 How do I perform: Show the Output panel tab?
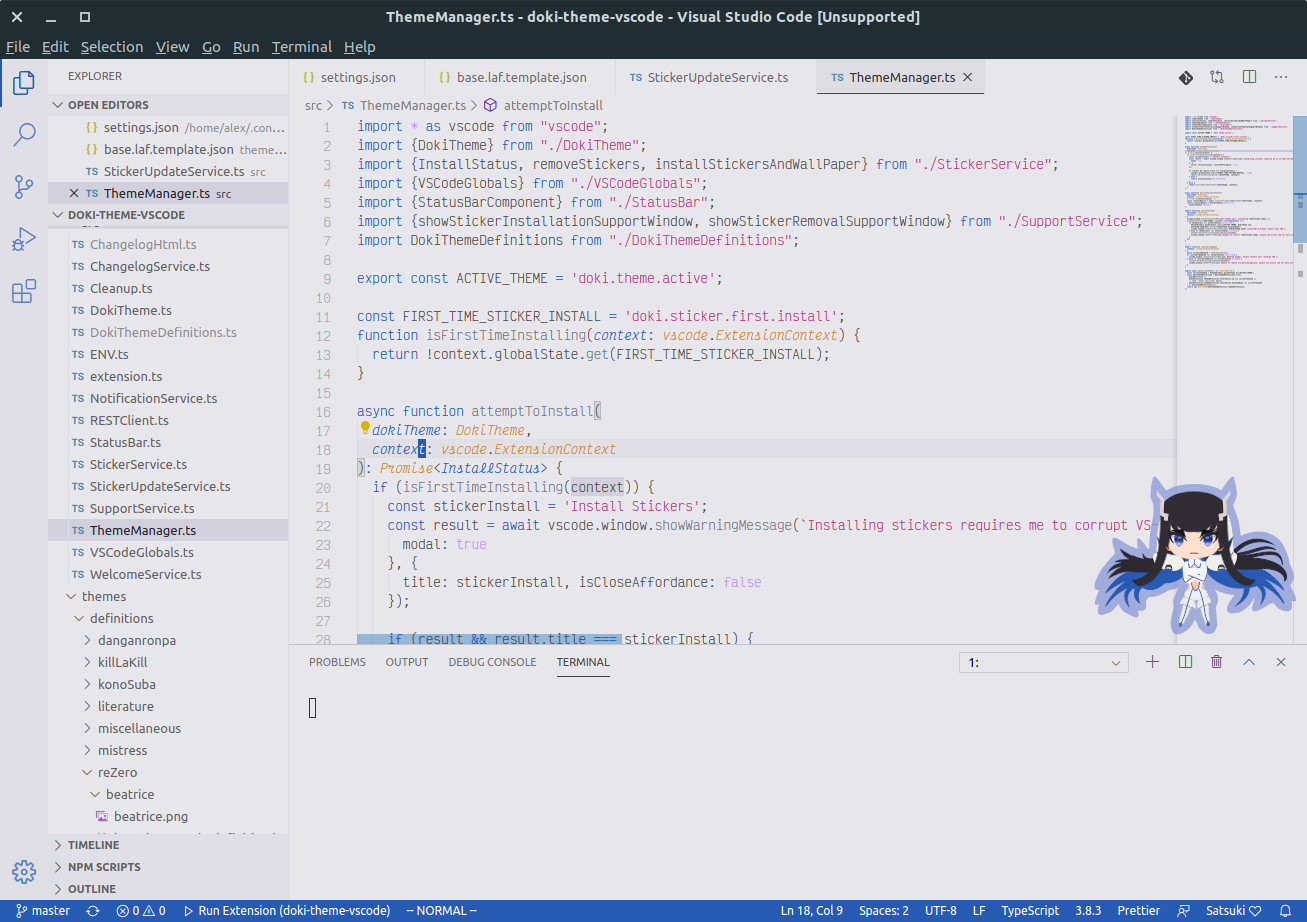[x=407, y=662]
